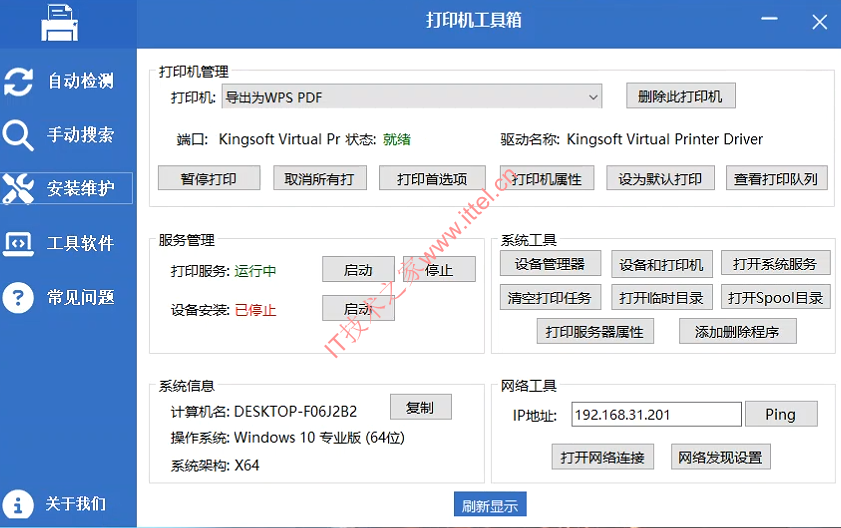Click the 常见问题 question mark icon
Screen dimensions: 841x528
tap(19, 297)
